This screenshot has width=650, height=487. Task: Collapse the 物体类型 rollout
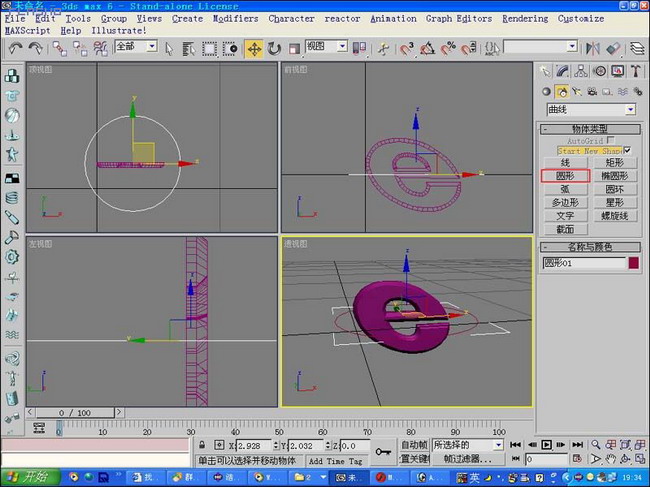[590, 129]
